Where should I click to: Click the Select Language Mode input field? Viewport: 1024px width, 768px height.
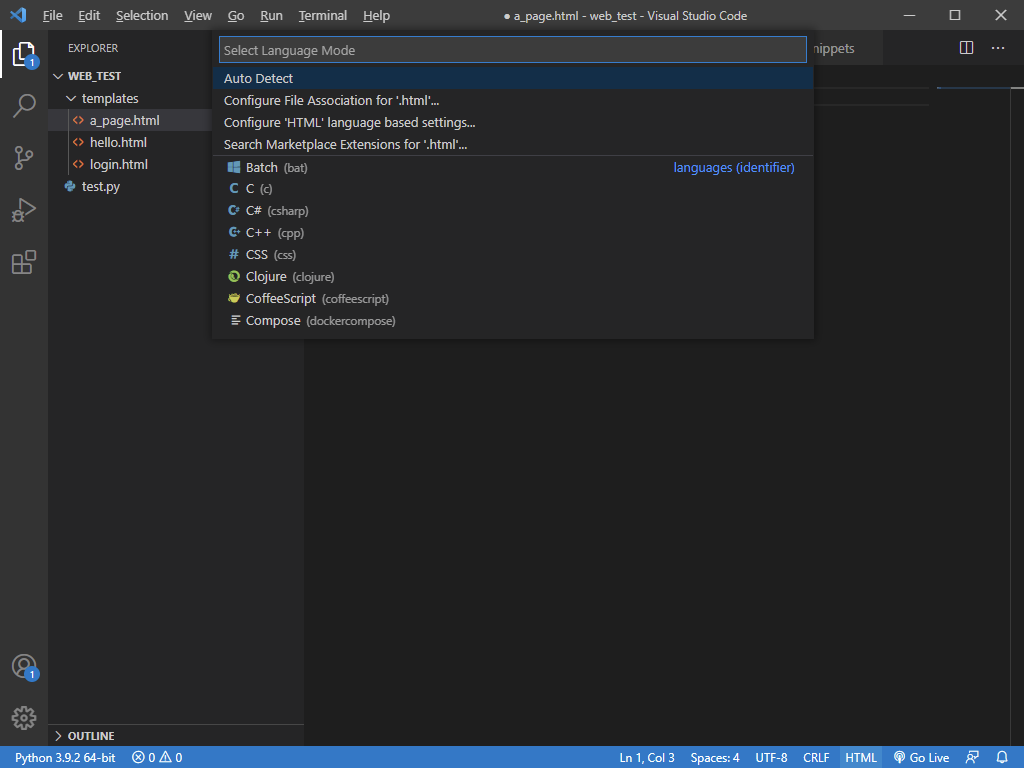click(513, 50)
